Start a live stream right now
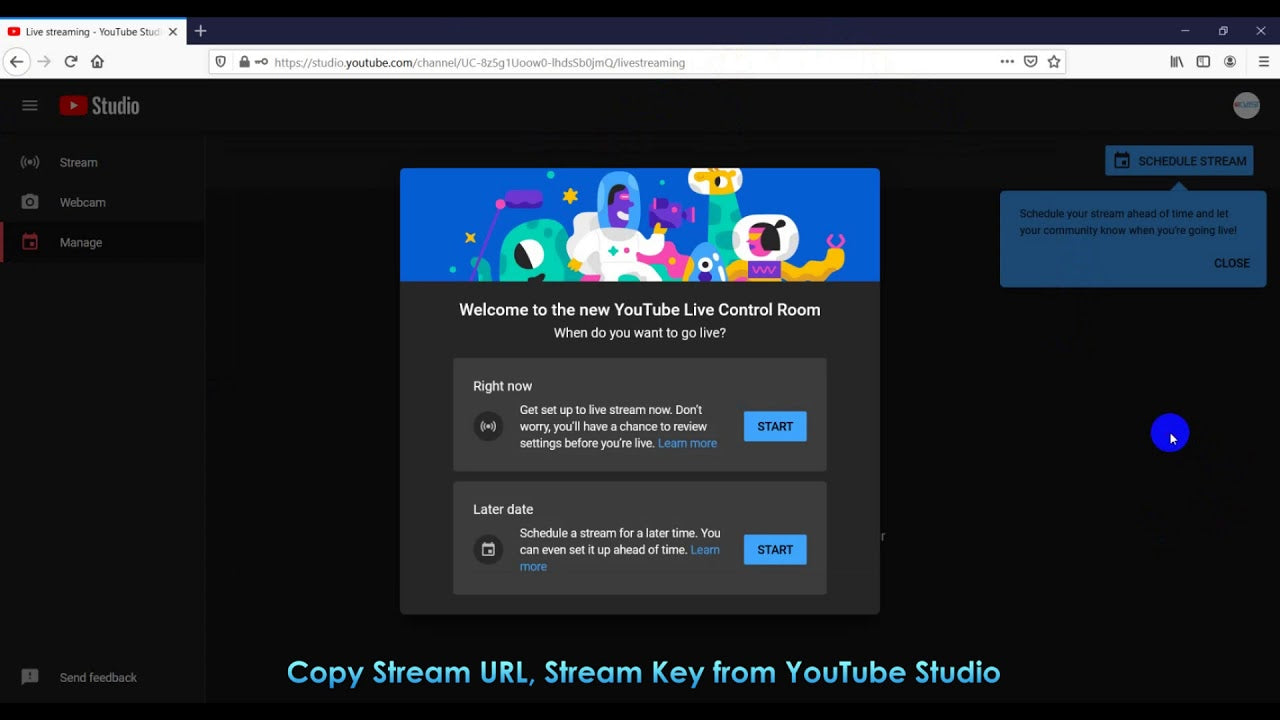 click(x=775, y=427)
